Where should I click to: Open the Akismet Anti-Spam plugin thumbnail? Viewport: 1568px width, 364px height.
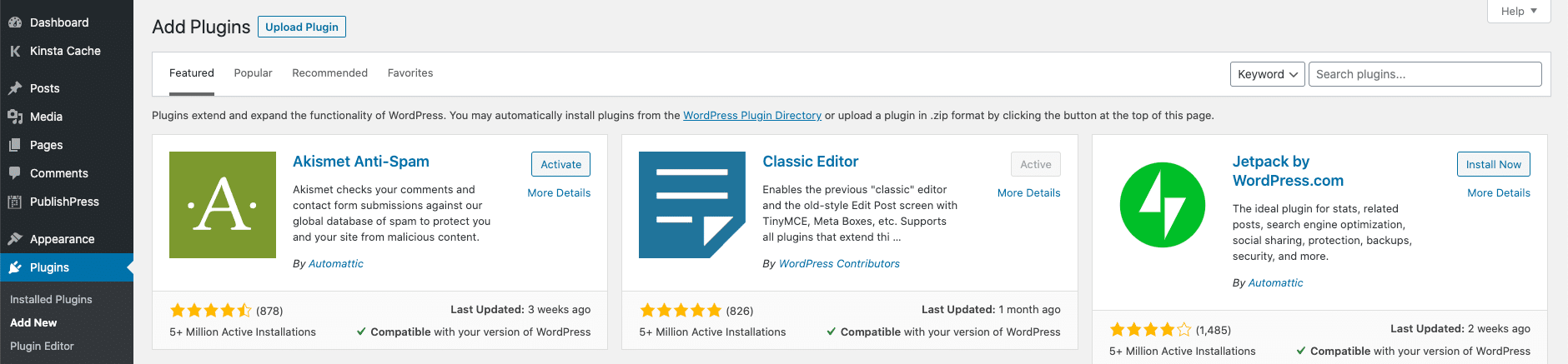click(223, 205)
